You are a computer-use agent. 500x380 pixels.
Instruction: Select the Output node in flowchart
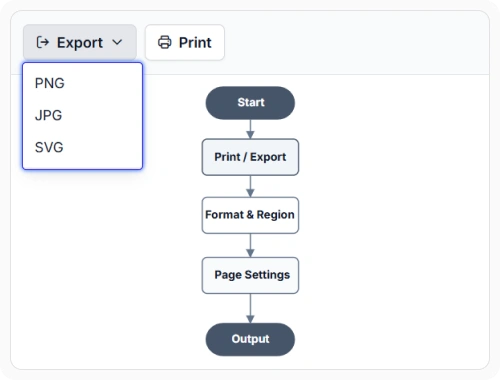click(x=250, y=339)
